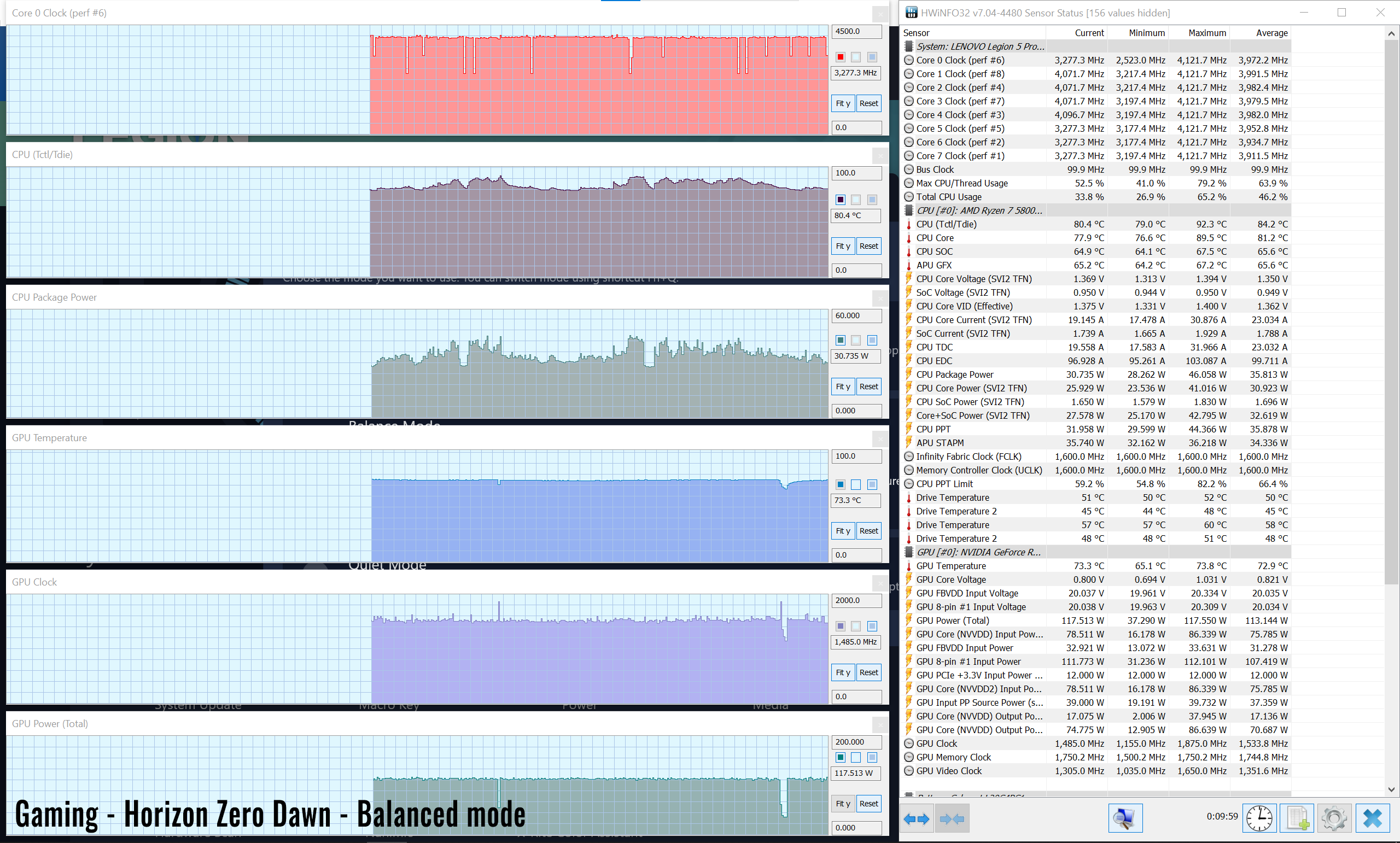Viewport: 1400px width, 843px height.
Task: Click the Fit Y button on GPU Clock graph
Action: click(x=844, y=672)
